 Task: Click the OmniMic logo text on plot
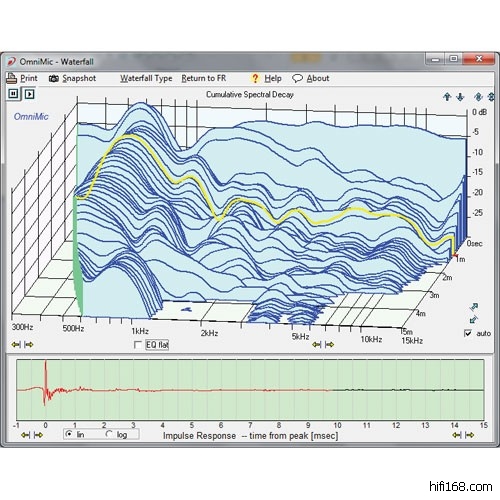point(31,116)
